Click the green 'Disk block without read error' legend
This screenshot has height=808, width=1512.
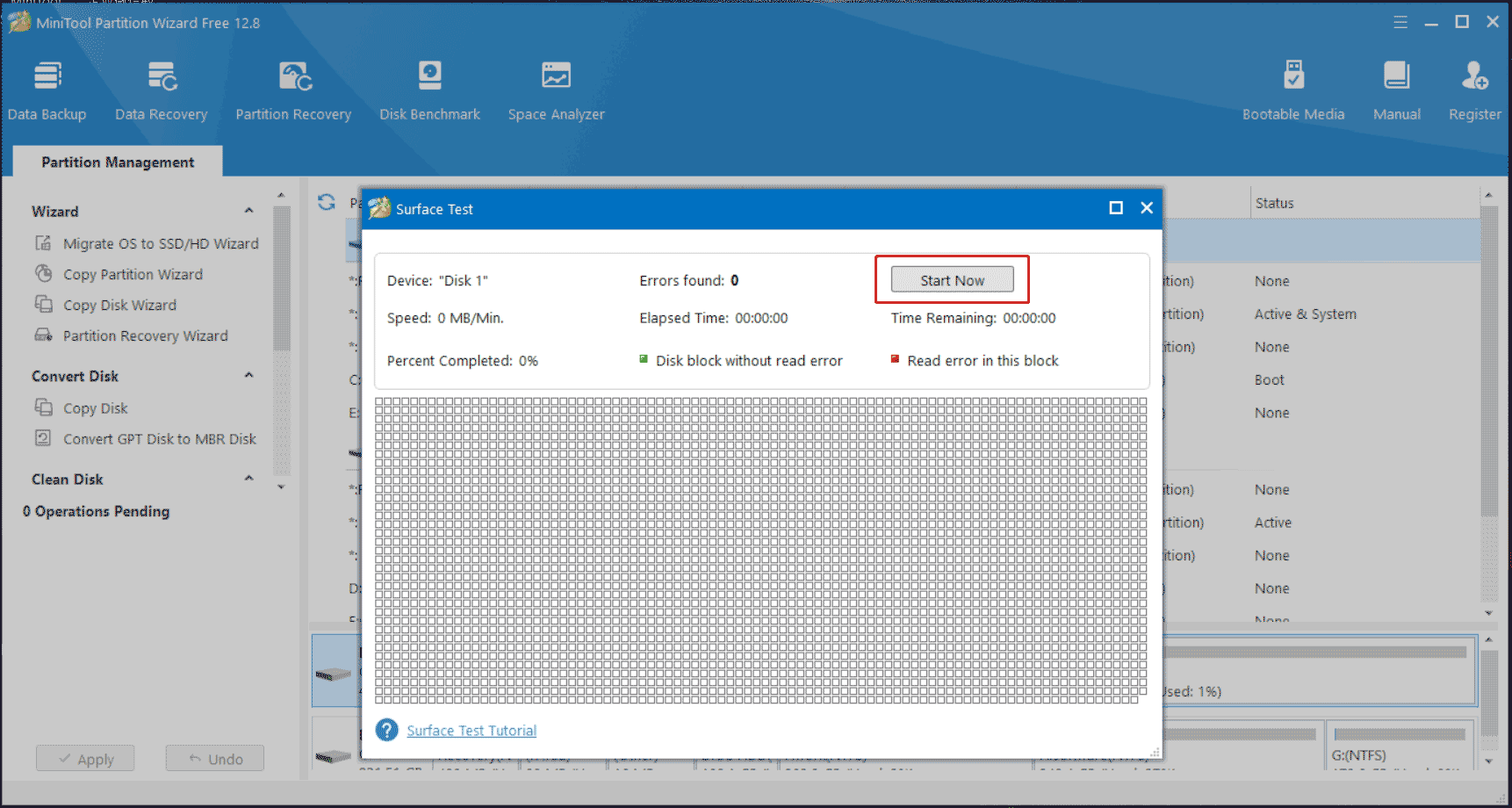point(741,361)
